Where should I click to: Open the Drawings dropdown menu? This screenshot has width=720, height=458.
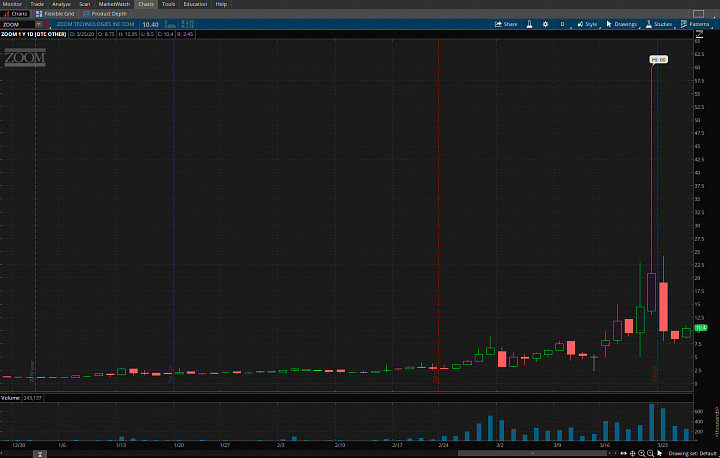[622, 24]
